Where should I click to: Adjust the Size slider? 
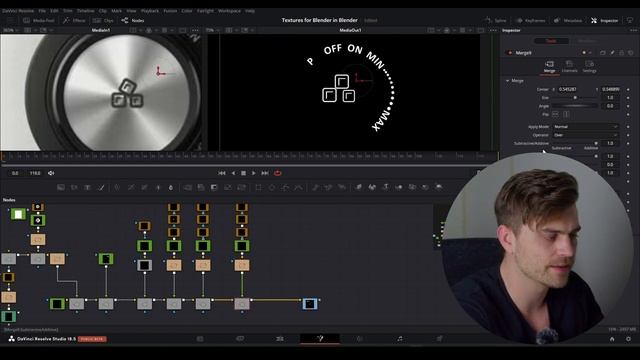tap(575, 98)
